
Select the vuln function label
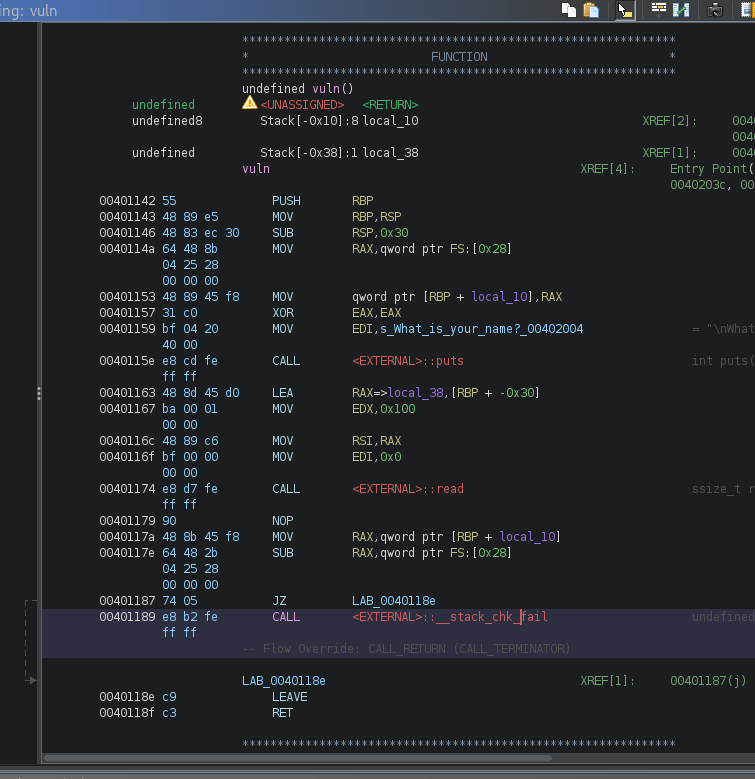[256, 169]
